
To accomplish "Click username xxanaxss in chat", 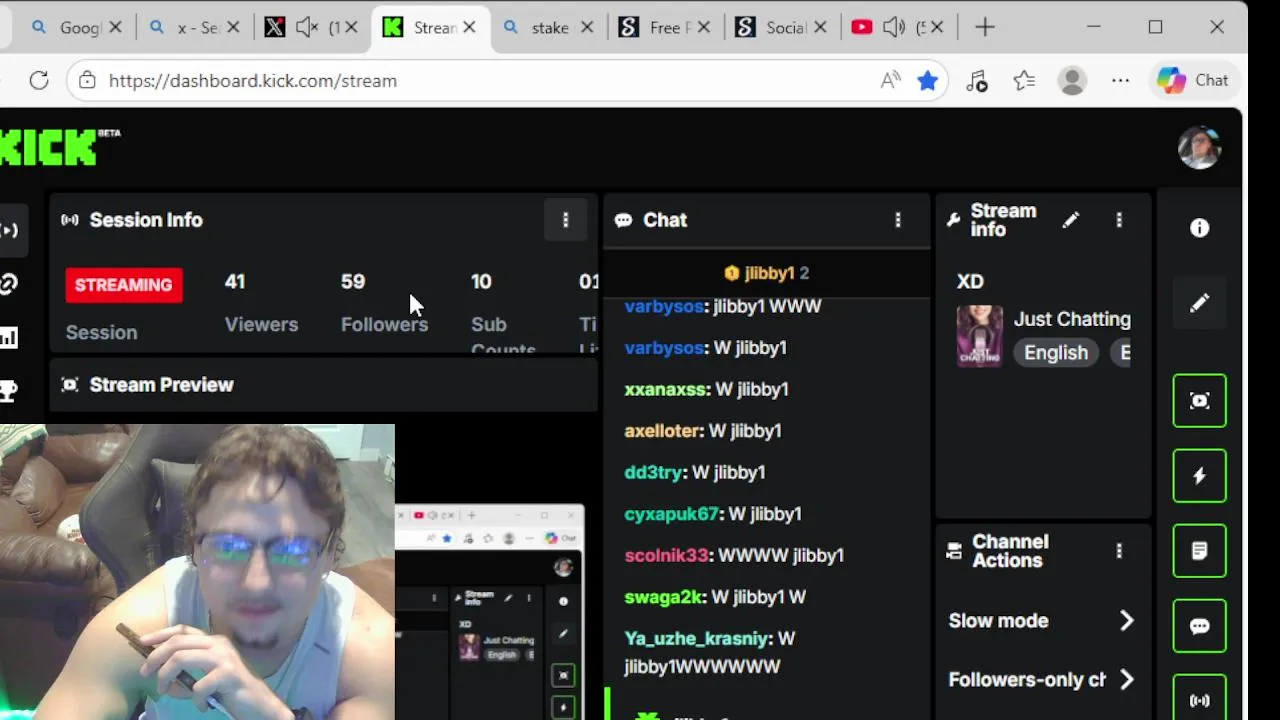I will (667, 389).
